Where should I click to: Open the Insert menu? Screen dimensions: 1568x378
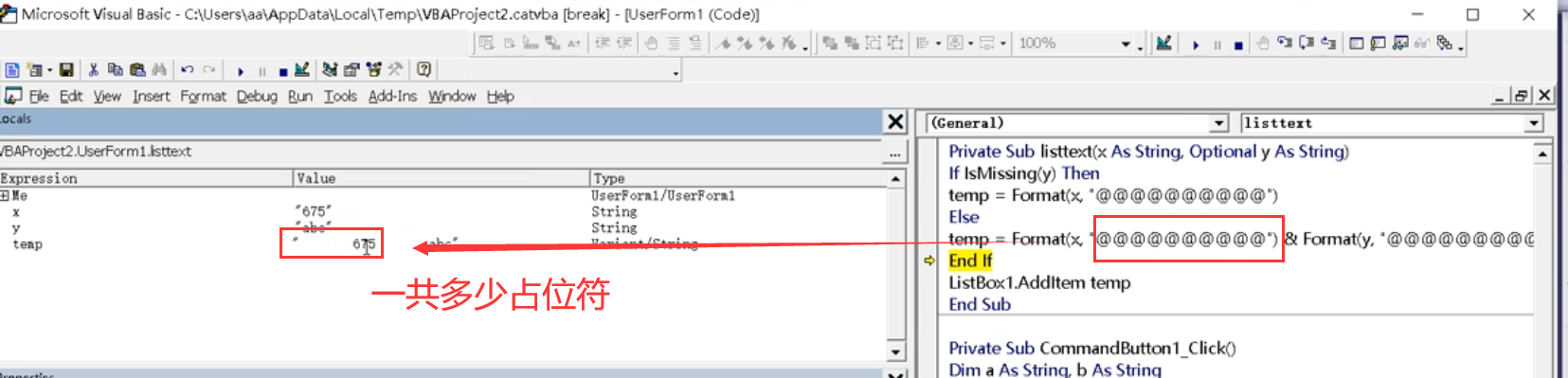tap(152, 97)
